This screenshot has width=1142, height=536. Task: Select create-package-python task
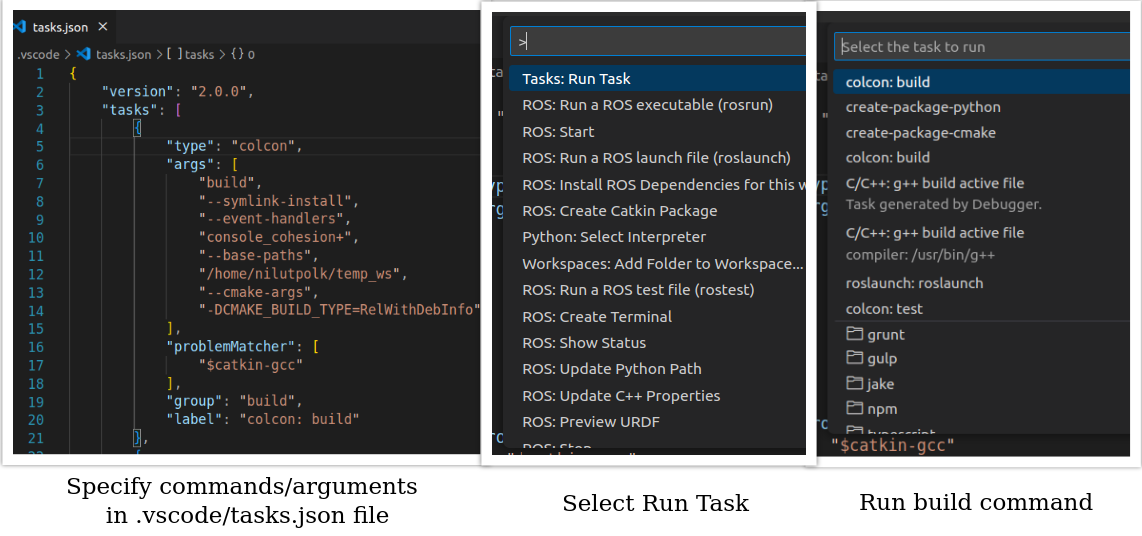pos(982,108)
